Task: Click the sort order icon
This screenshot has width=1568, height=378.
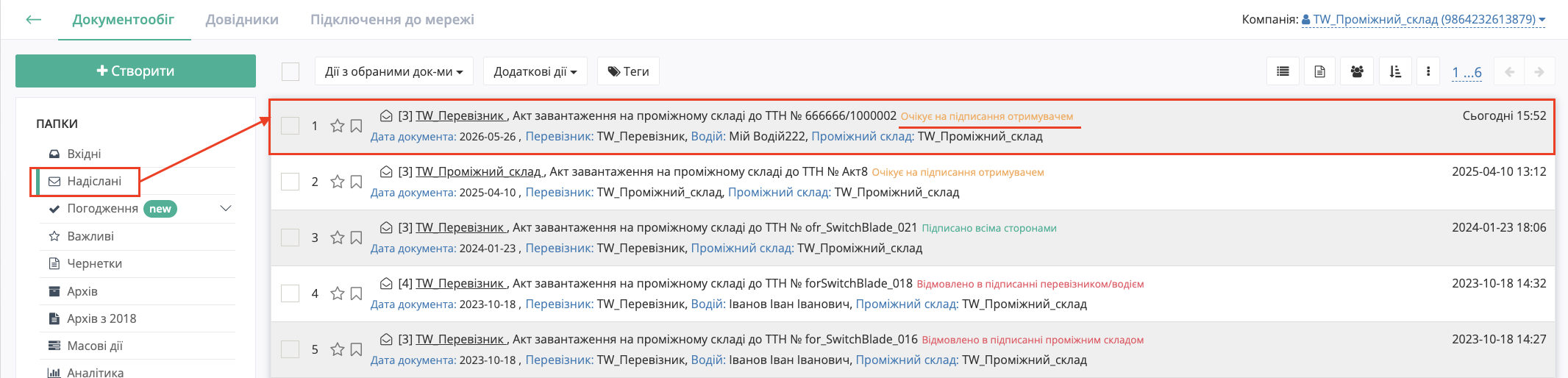Action: point(1394,71)
